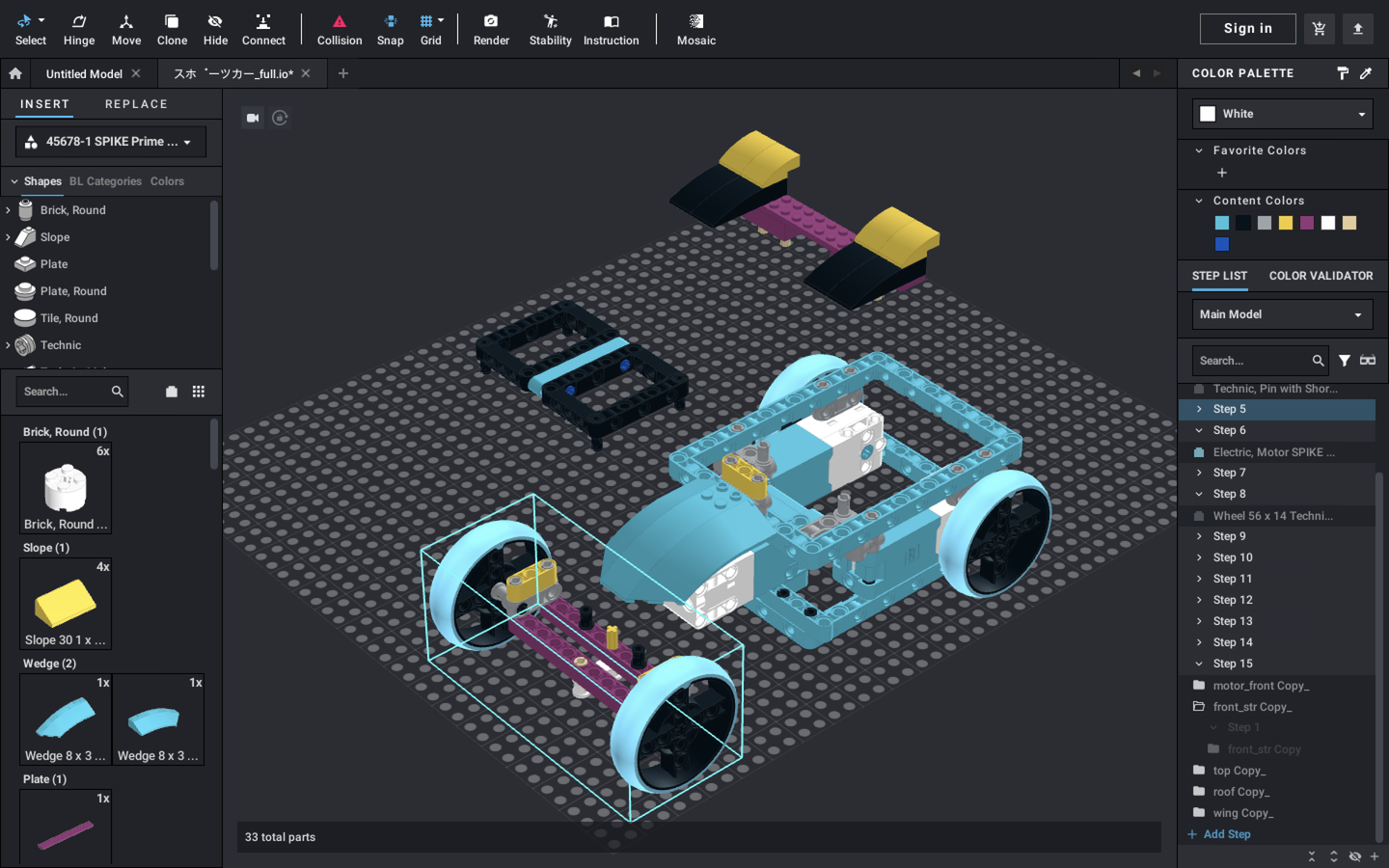Screen dimensions: 1389x868
Task: Click the shopping cart icon
Action: (x=1319, y=29)
